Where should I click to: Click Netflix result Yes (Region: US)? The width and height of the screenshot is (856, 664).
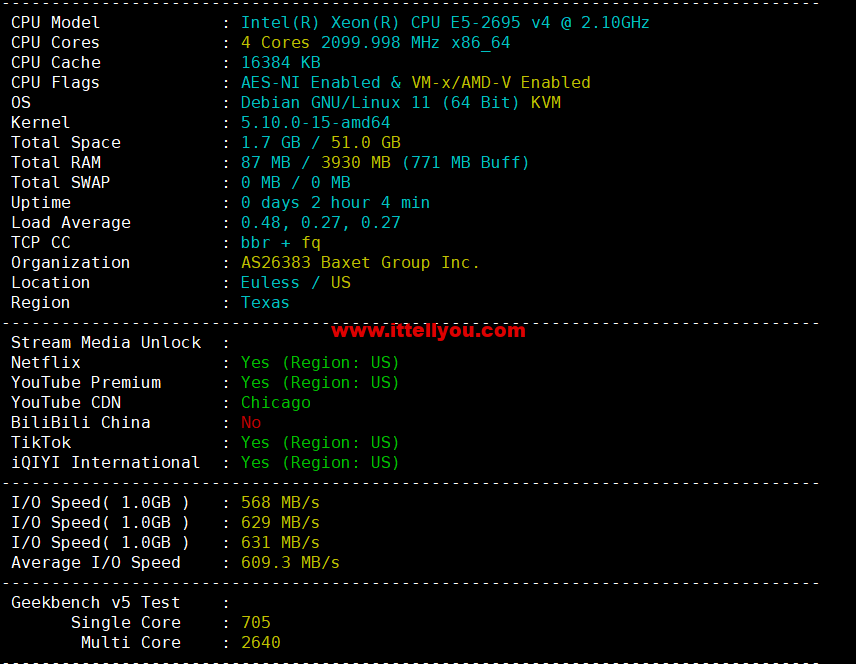[x=320, y=363]
